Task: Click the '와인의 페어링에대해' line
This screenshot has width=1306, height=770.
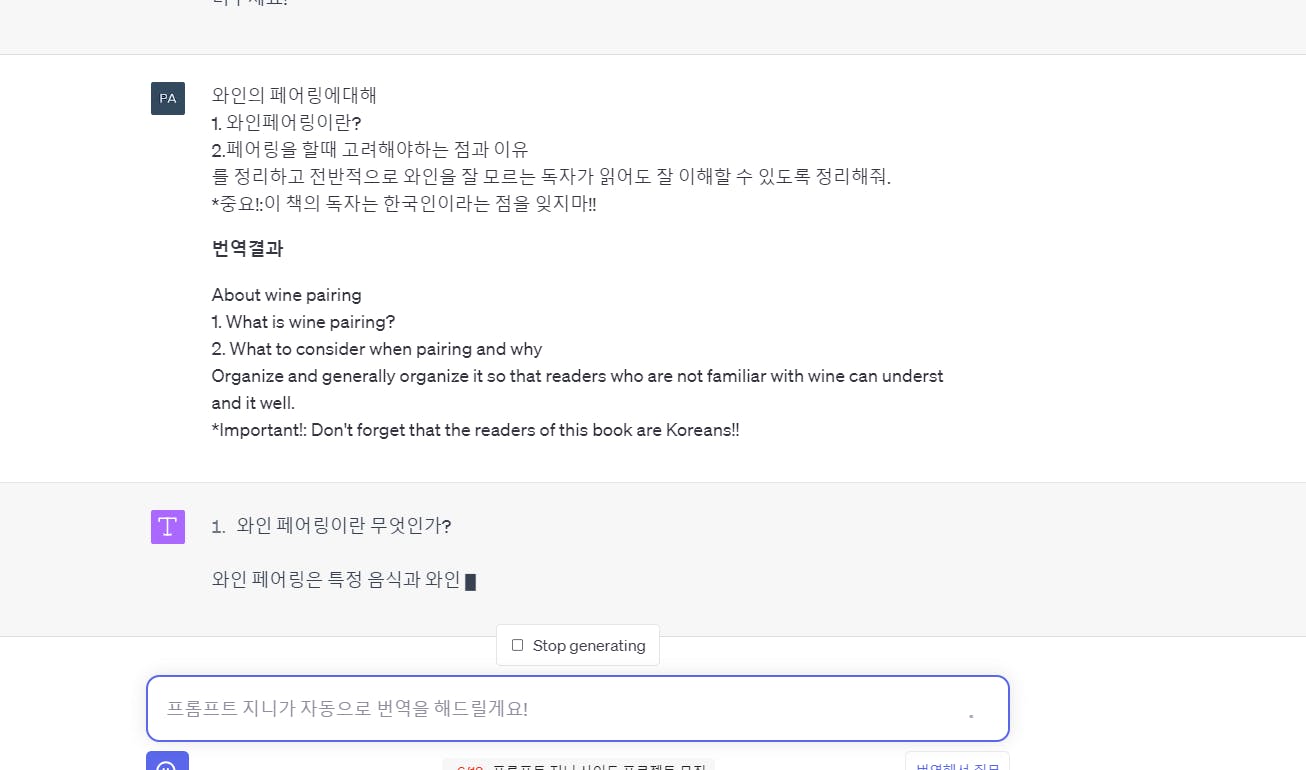Action: 295,95
